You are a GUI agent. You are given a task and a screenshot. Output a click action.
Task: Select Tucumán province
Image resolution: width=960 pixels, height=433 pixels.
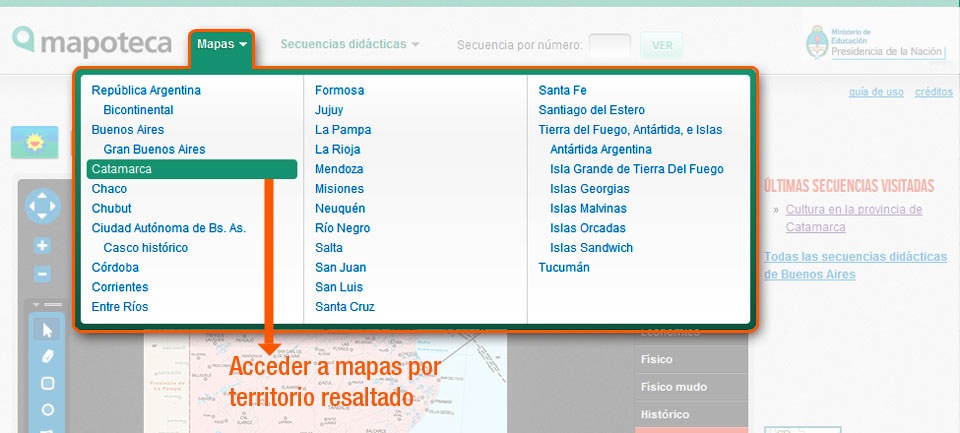tap(564, 268)
